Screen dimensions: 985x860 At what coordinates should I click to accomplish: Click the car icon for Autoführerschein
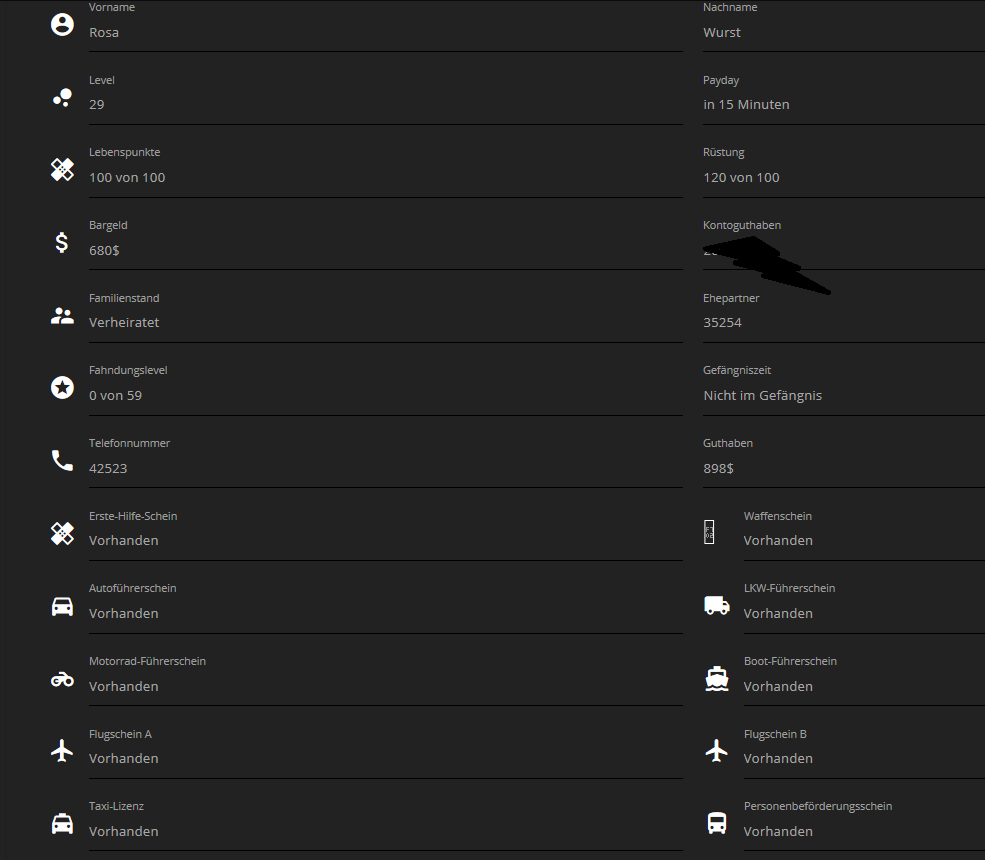coord(62,606)
